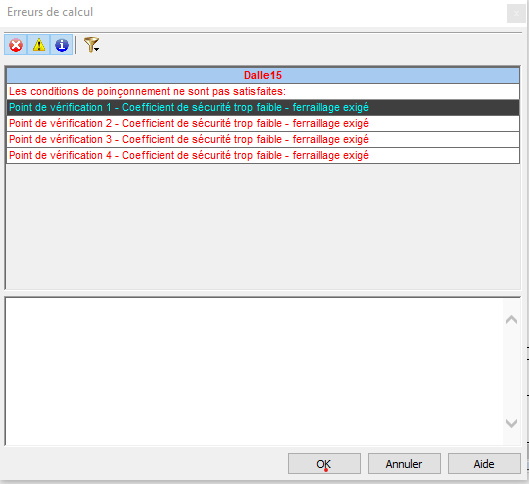Close the Erreurs de calcul dialog
This screenshot has width=529, height=484.
pyautogui.click(x=516, y=13)
